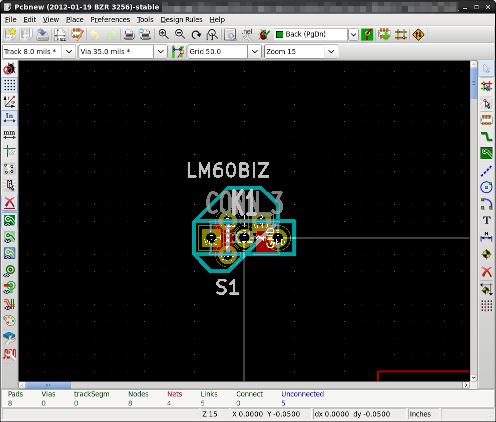
Task: Click the LM60BIZ text on canvas
Action: pyautogui.click(x=228, y=170)
